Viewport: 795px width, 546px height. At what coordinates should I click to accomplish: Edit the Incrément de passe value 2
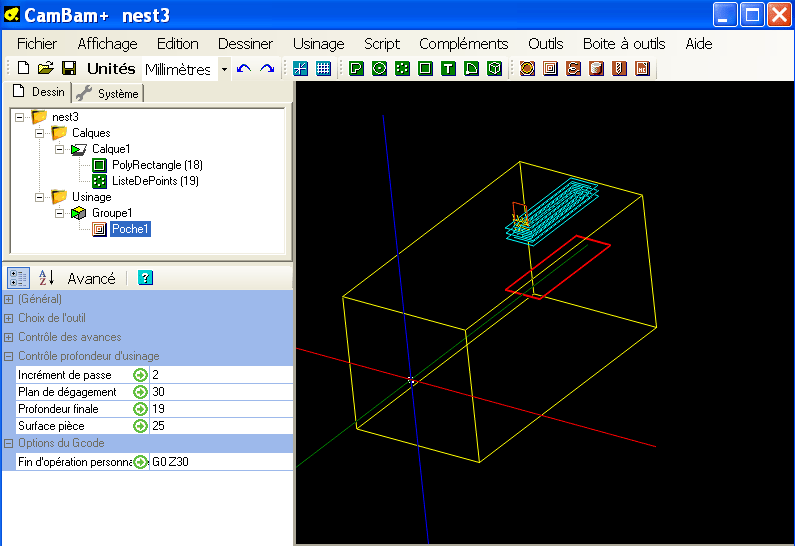[x=221, y=375]
